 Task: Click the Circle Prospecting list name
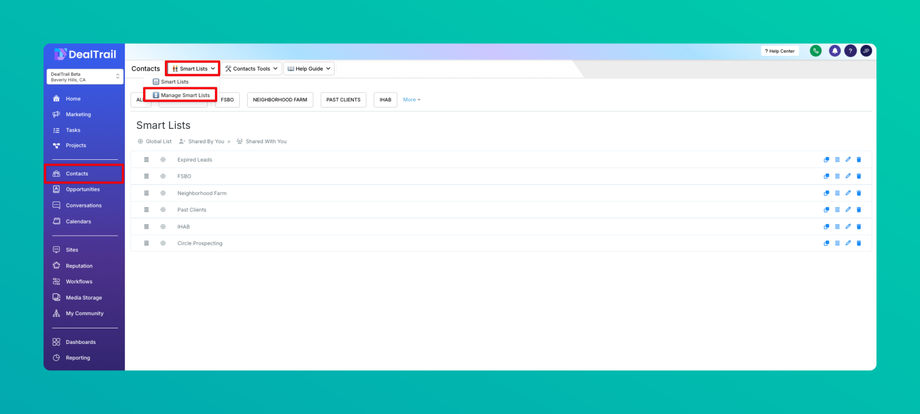pyautogui.click(x=200, y=243)
